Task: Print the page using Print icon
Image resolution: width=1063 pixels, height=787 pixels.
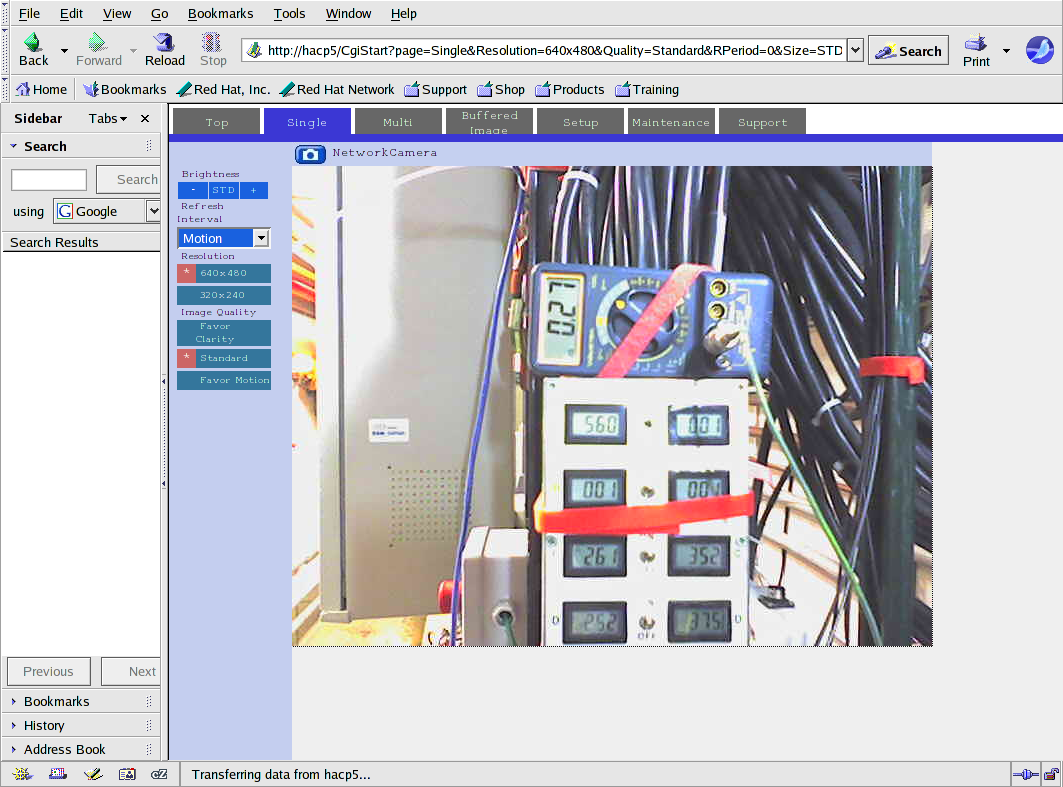Action: (x=976, y=43)
